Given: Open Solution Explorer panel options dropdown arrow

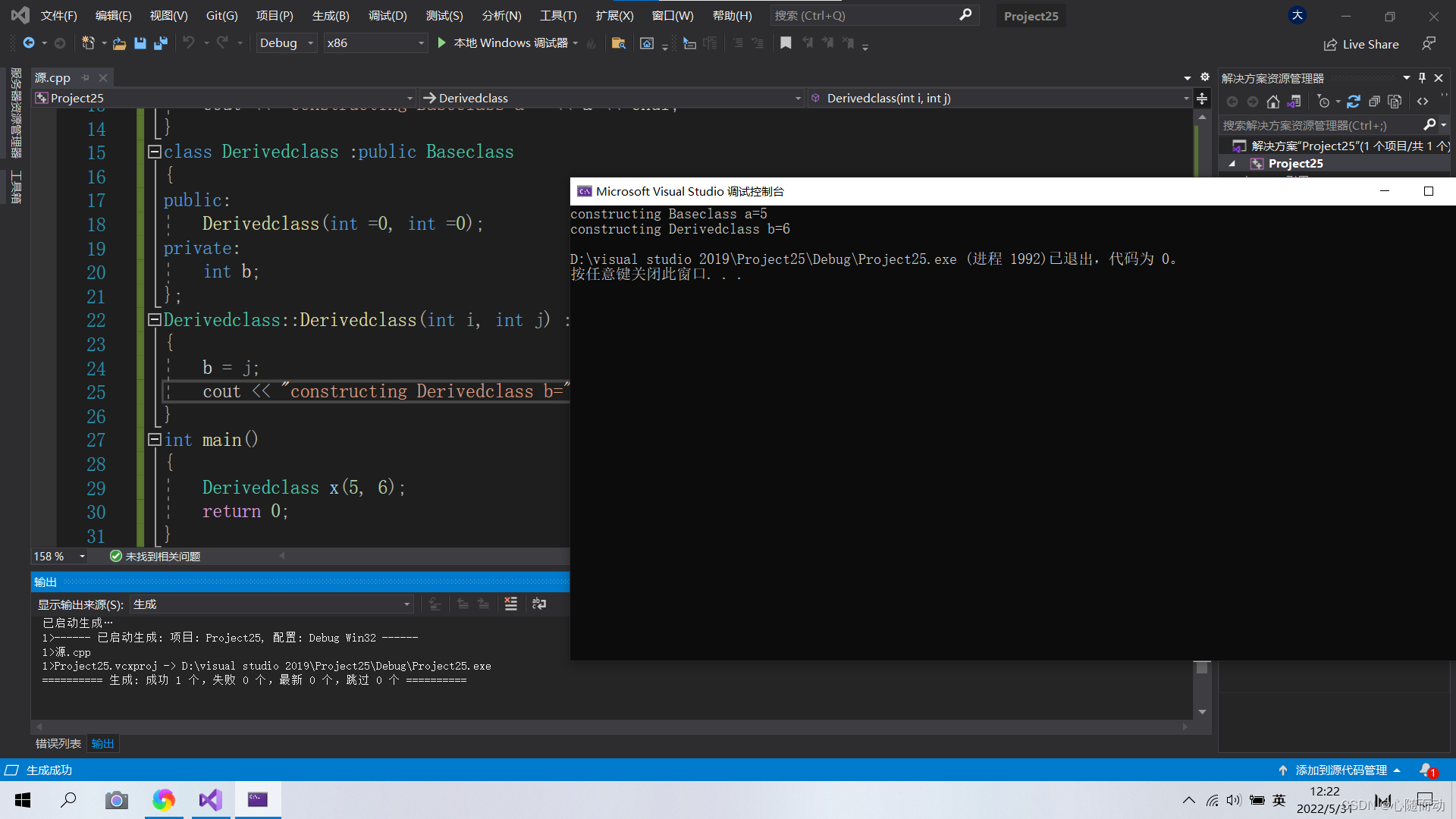Looking at the screenshot, I should (x=1407, y=78).
